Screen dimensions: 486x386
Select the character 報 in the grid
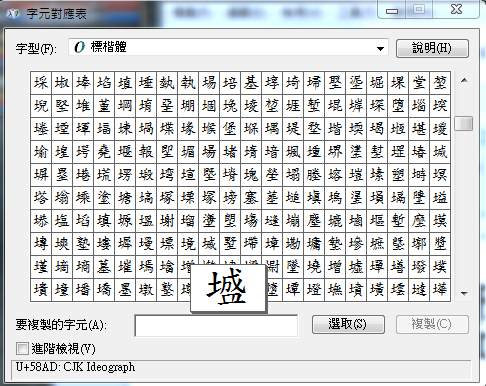(146, 152)
